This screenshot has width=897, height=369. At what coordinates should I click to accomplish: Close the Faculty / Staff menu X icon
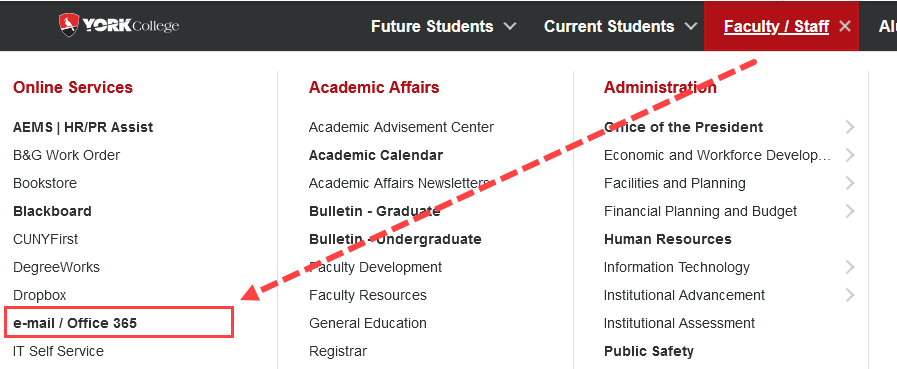[844, 26]
